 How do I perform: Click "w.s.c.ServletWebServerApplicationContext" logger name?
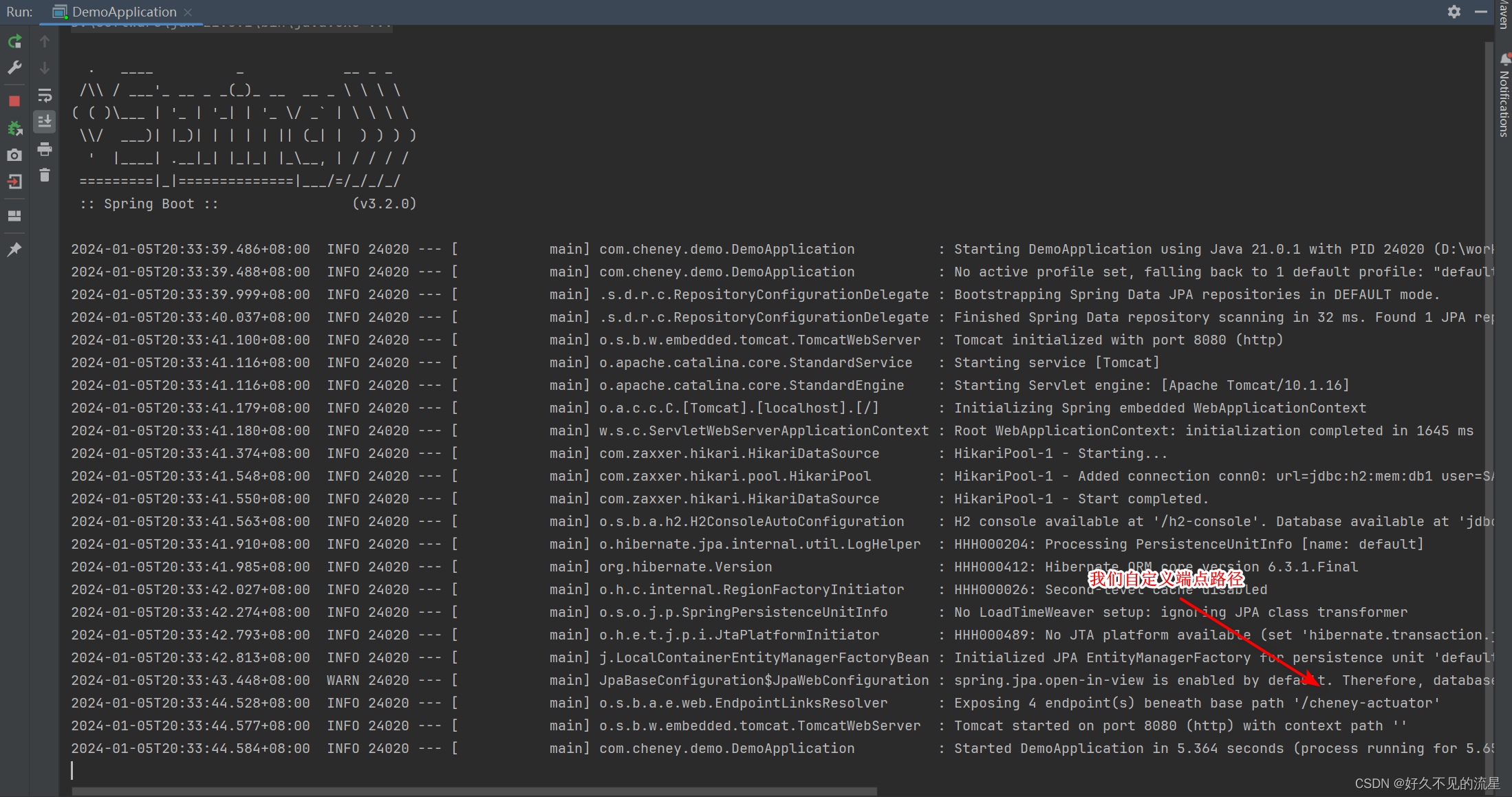tap(764, 430)
